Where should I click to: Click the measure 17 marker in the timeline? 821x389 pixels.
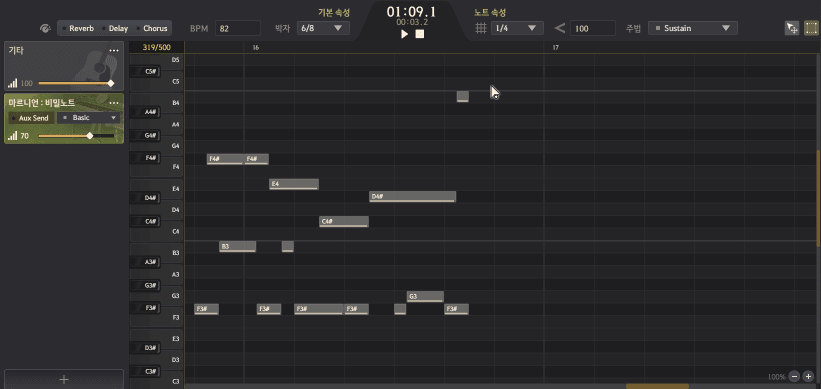(x=556, y=47)
